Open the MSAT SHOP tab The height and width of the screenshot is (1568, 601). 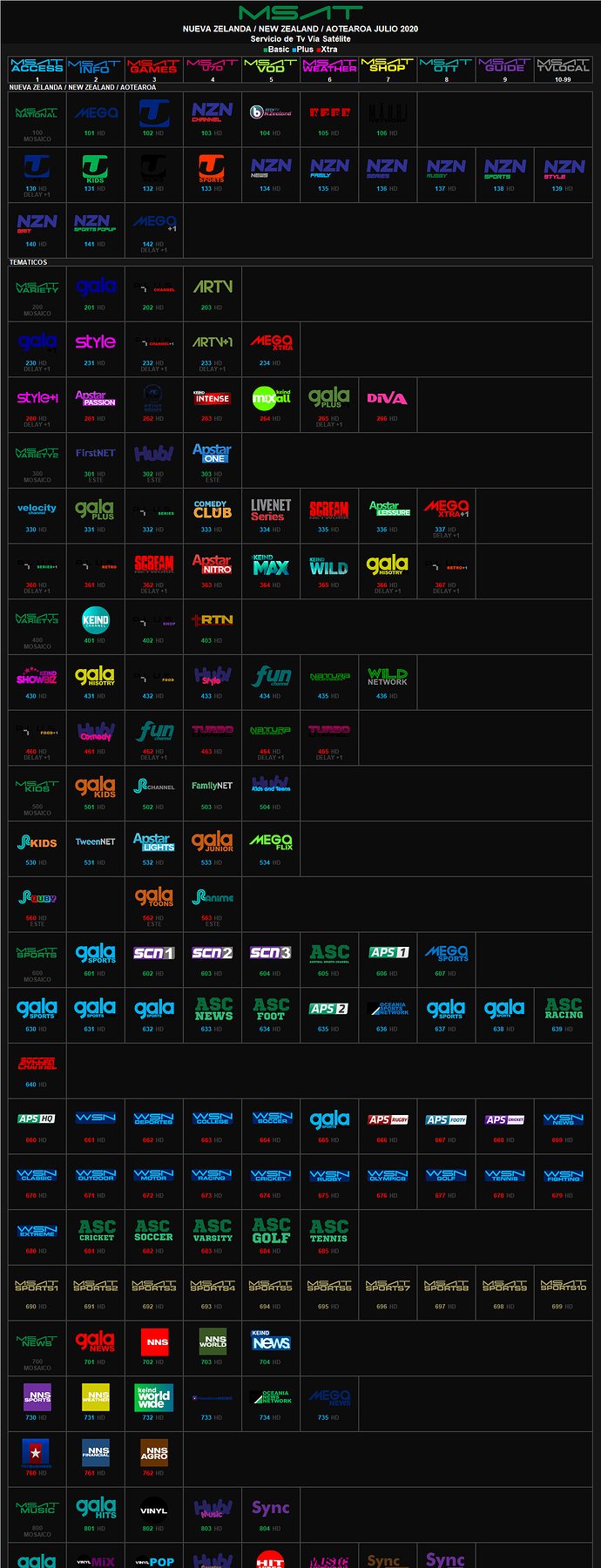tap(388, 65)
